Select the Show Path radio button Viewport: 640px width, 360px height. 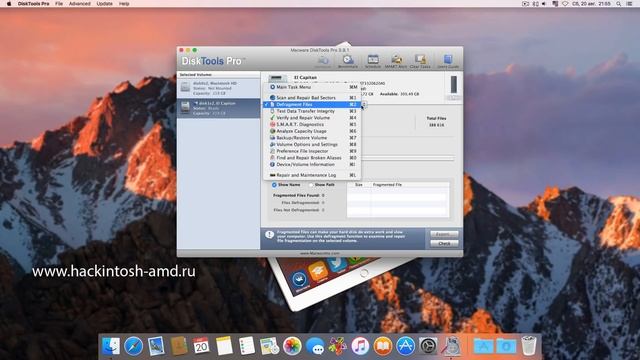311,185
